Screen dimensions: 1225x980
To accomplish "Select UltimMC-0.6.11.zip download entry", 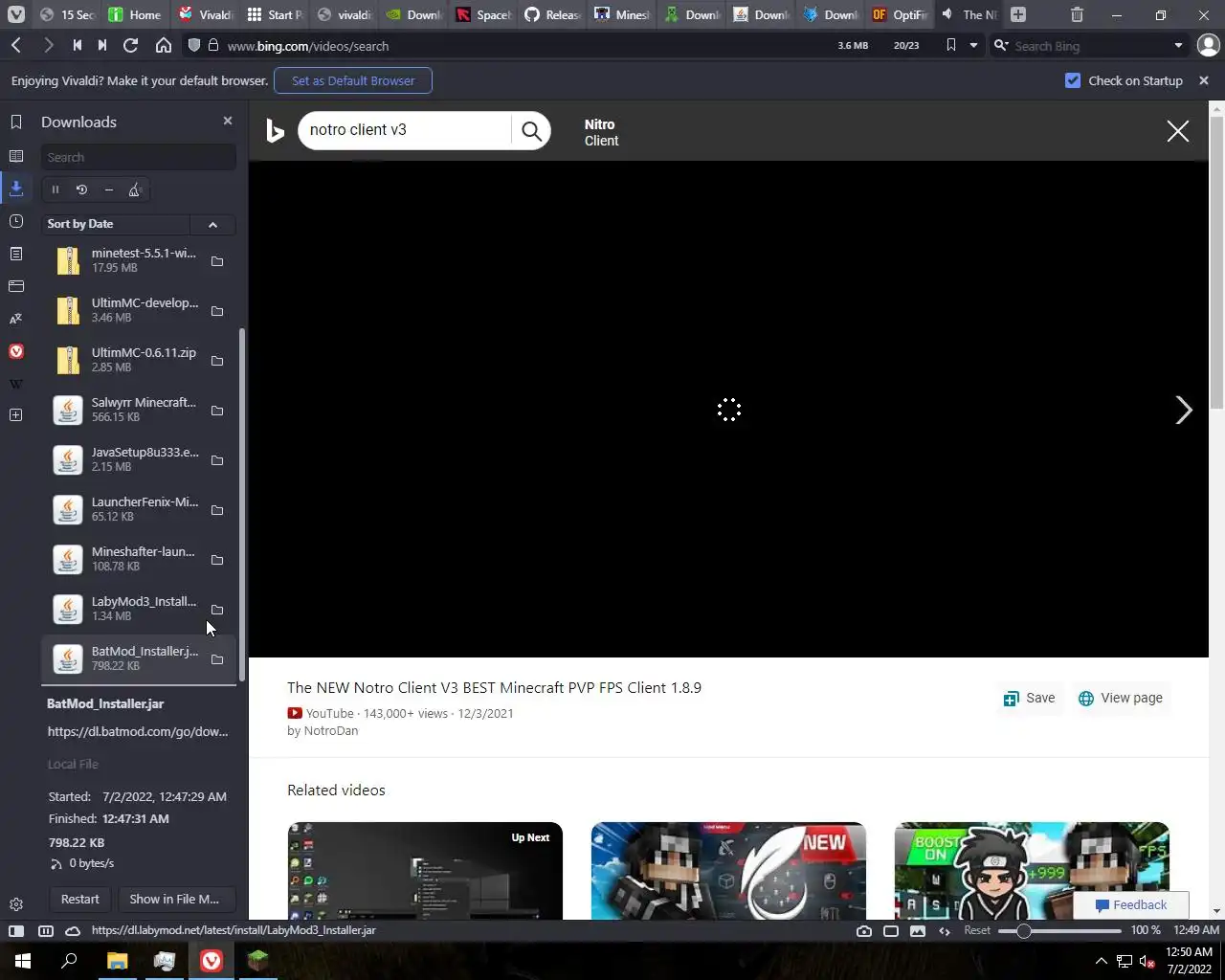I will point(138,360).
